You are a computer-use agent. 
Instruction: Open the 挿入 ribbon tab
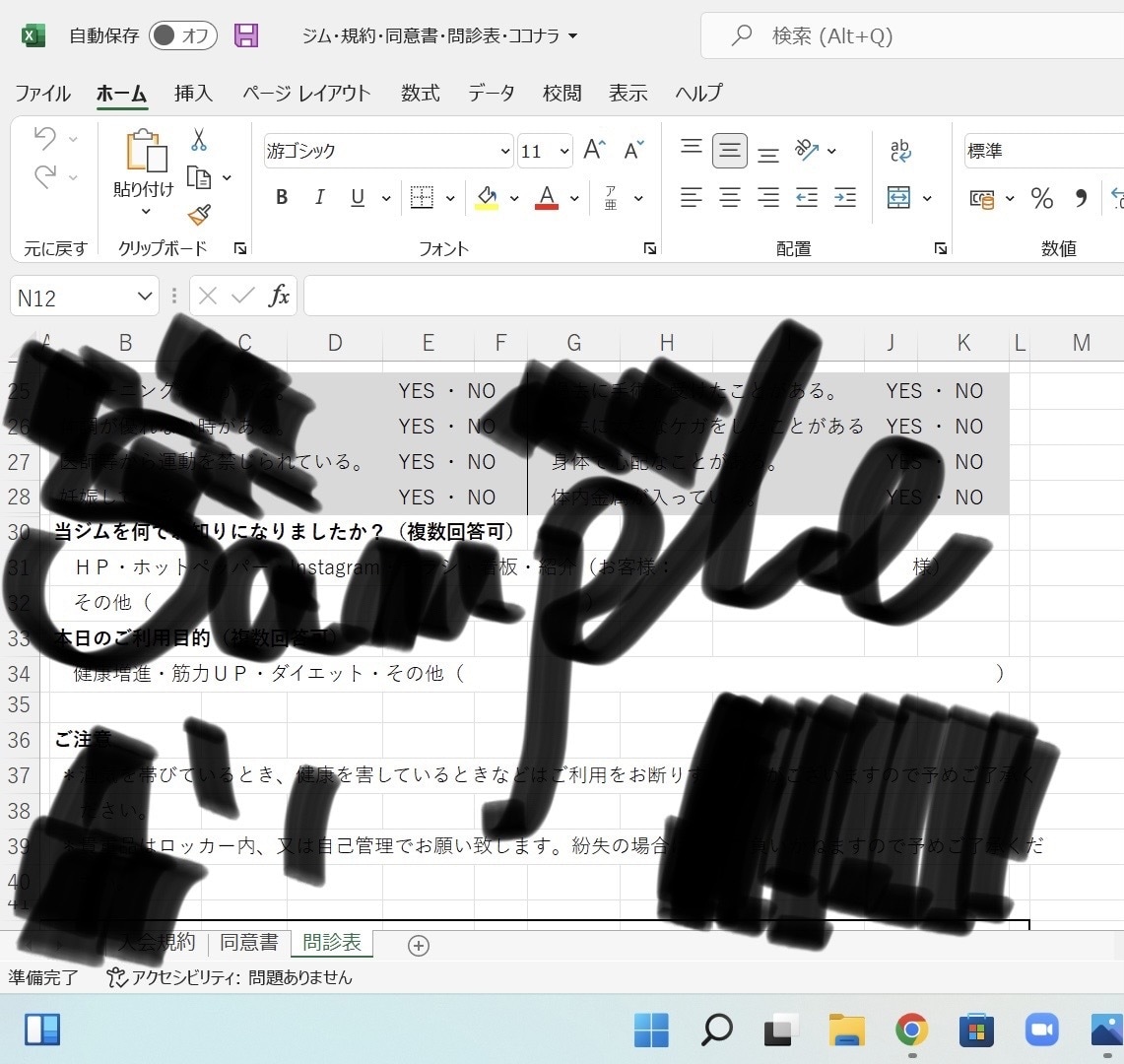pyautogui.click(x=193, y=94)
